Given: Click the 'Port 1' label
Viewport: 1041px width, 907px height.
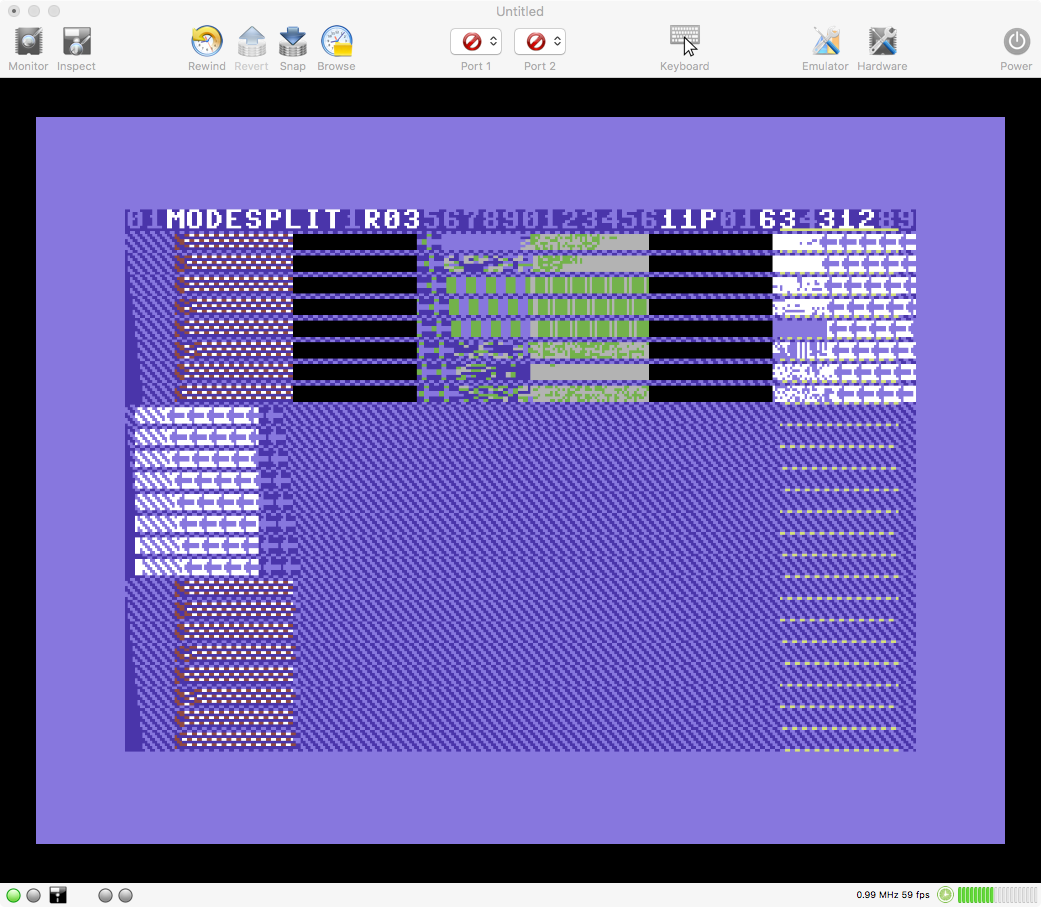Looking at the screenshot, I should coord(476,66).
